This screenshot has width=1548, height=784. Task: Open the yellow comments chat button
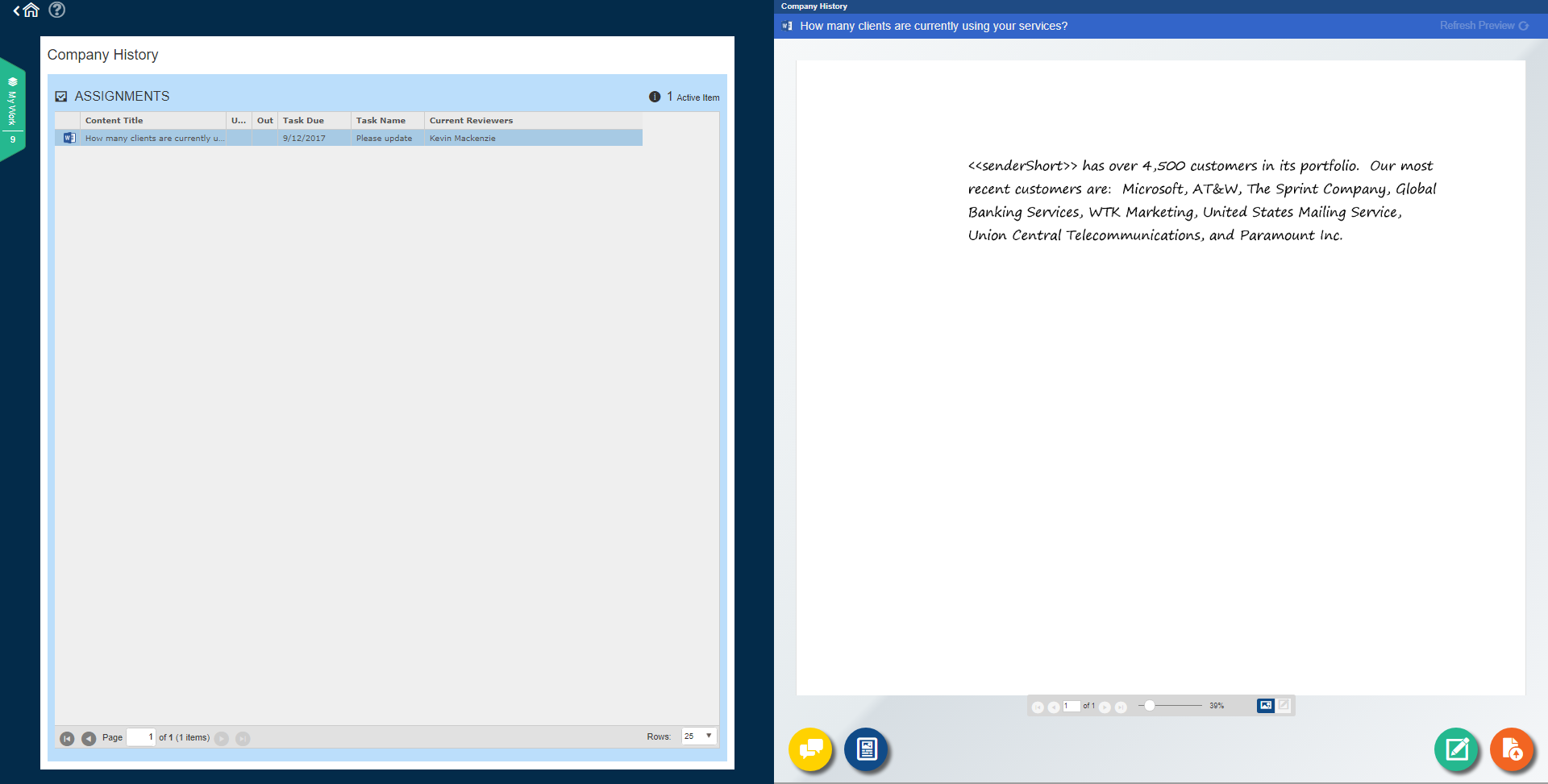click(x=810, y=749)
